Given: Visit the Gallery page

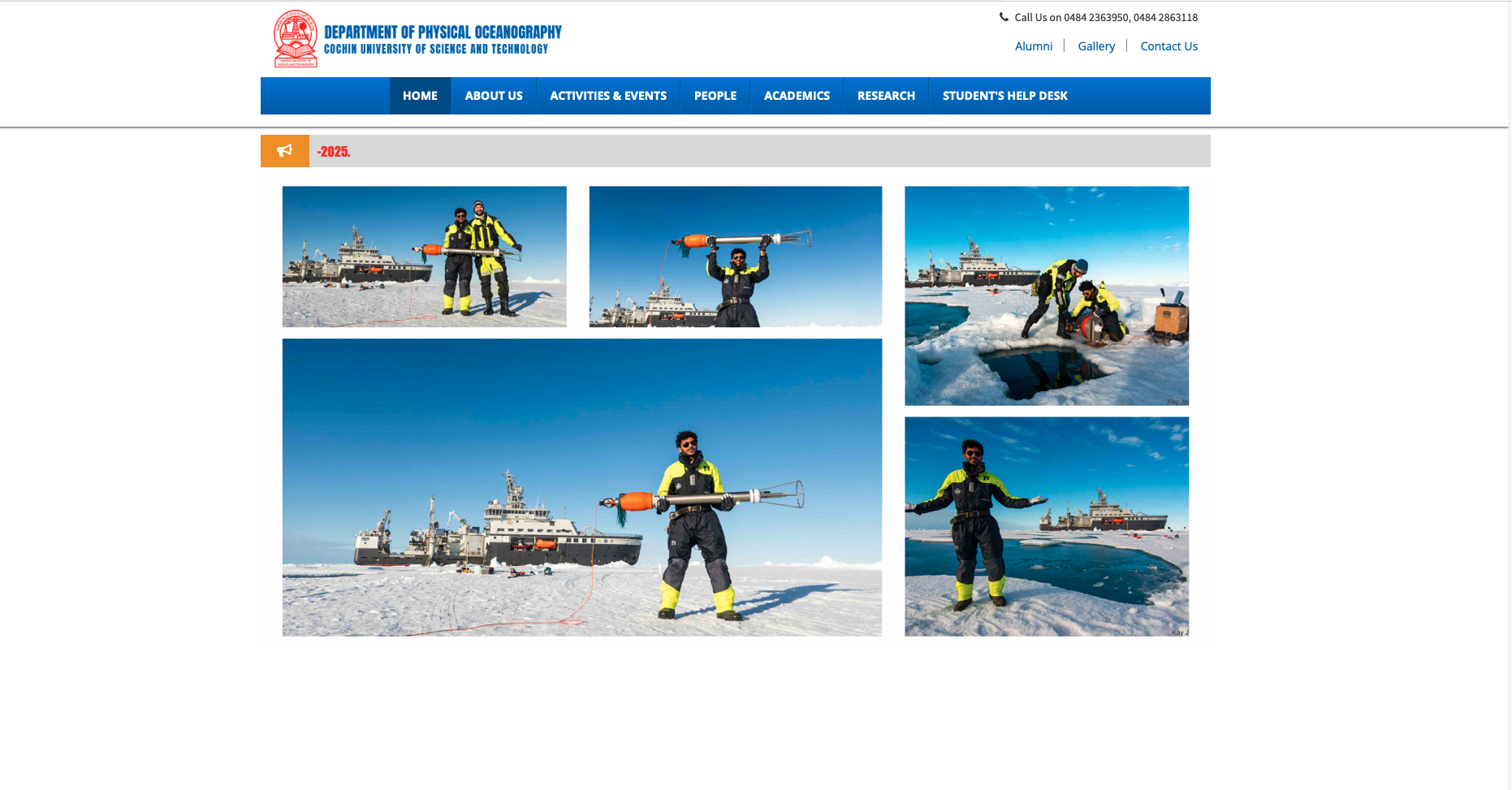Looking at the screenshot, I should [1096, 45].
